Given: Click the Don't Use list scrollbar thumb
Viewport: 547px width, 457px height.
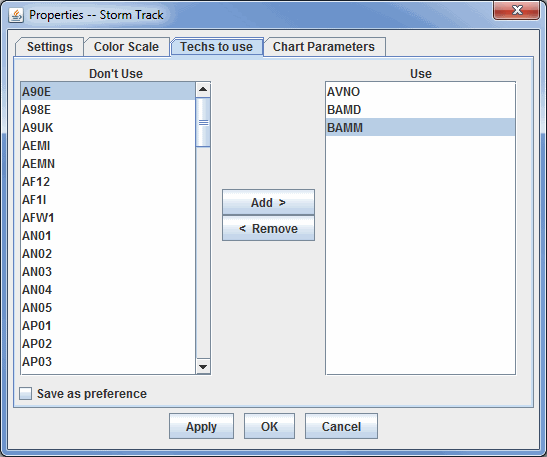Looking at the screenshot, I should [x=203, y=122].
